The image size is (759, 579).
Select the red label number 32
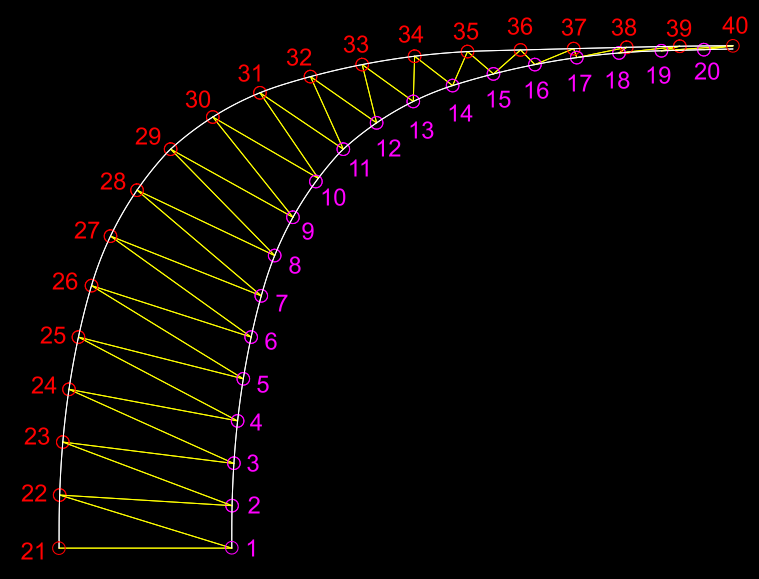pos(299,57)
